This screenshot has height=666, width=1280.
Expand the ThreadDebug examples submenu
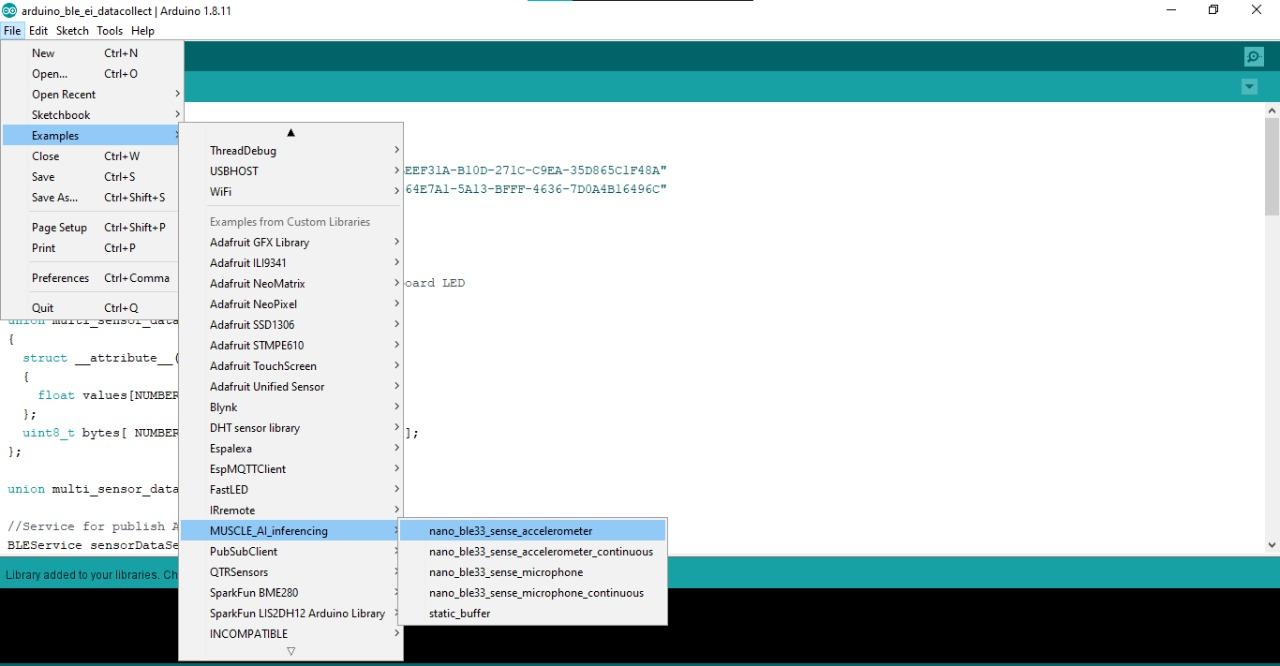tap(291, 151)
